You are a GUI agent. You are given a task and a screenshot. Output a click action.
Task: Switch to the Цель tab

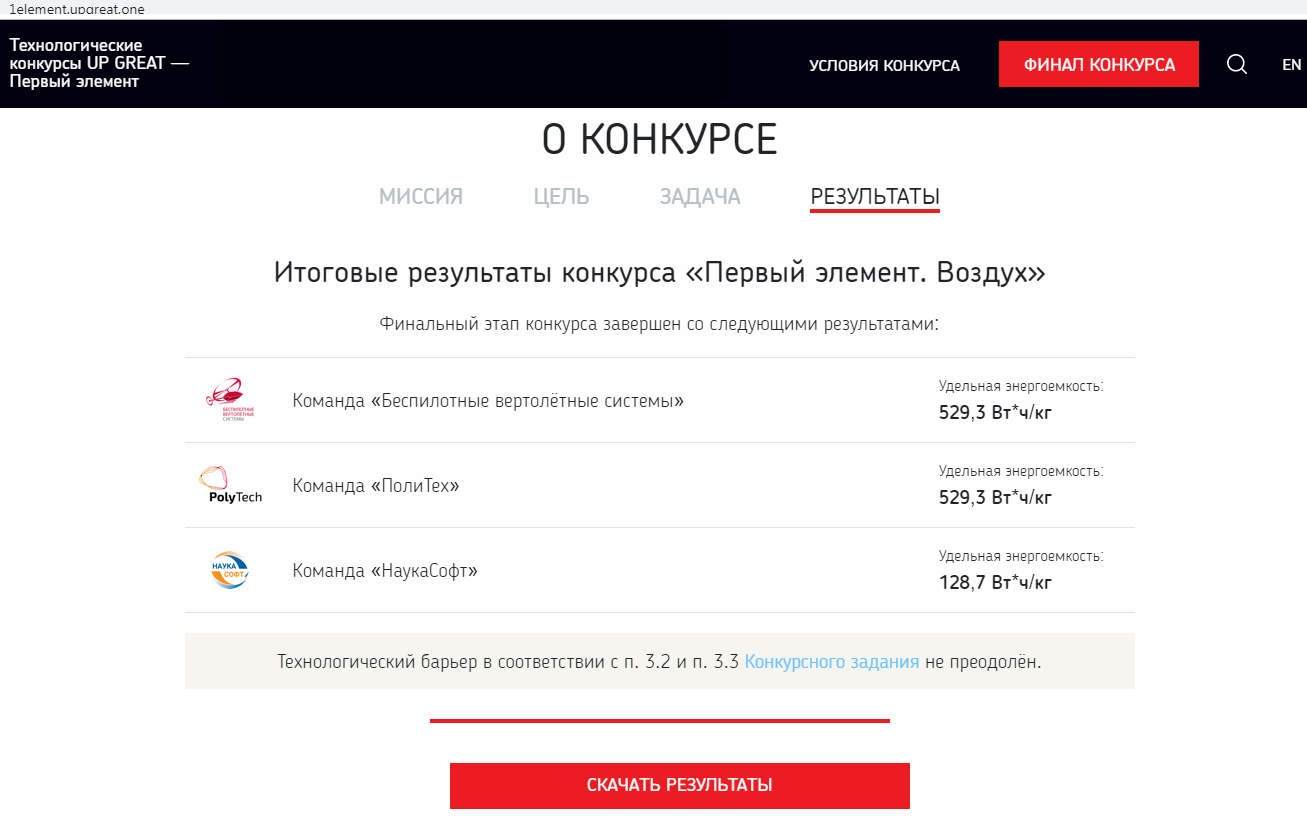coord(561,197)
